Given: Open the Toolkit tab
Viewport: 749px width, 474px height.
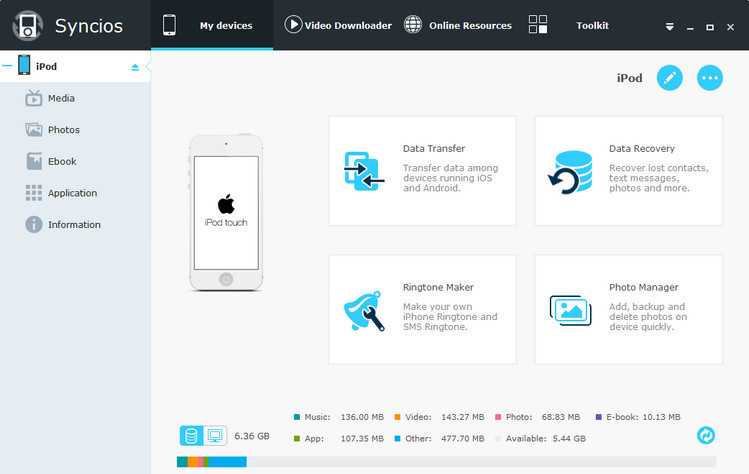Looking at the screenshot, I should click(568, 25).
